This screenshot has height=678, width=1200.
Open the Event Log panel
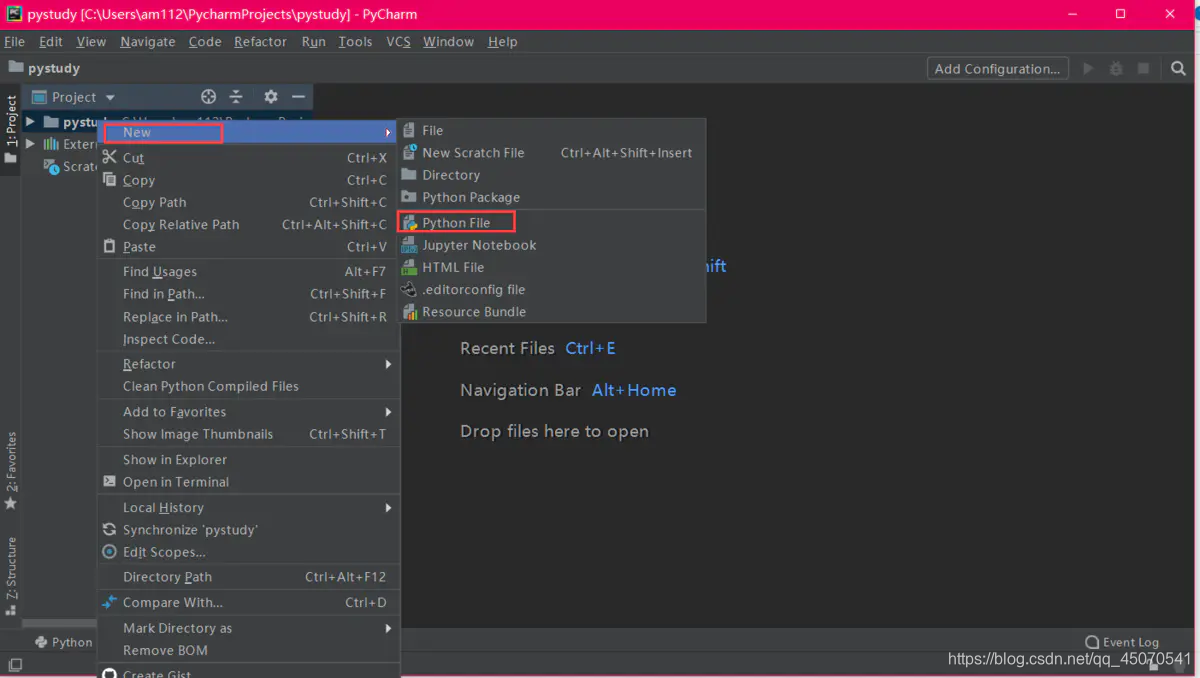pos(1122,642)
